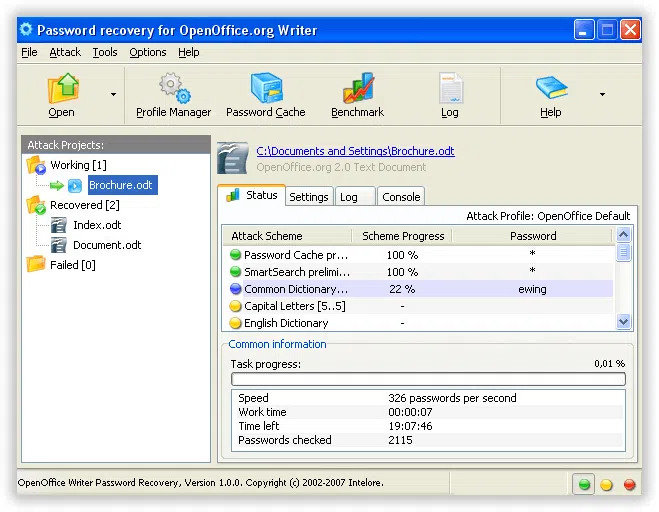Click the Task progress bar
Screen dimensions: 659x512
click(428, 379)
